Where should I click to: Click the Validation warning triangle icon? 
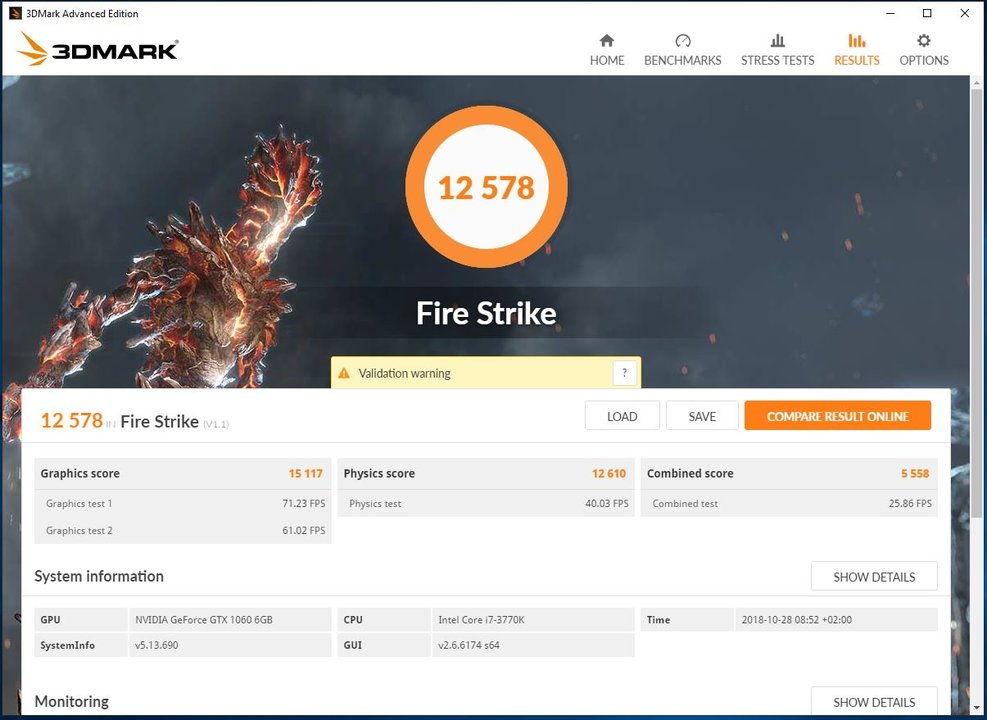(344, 373)
